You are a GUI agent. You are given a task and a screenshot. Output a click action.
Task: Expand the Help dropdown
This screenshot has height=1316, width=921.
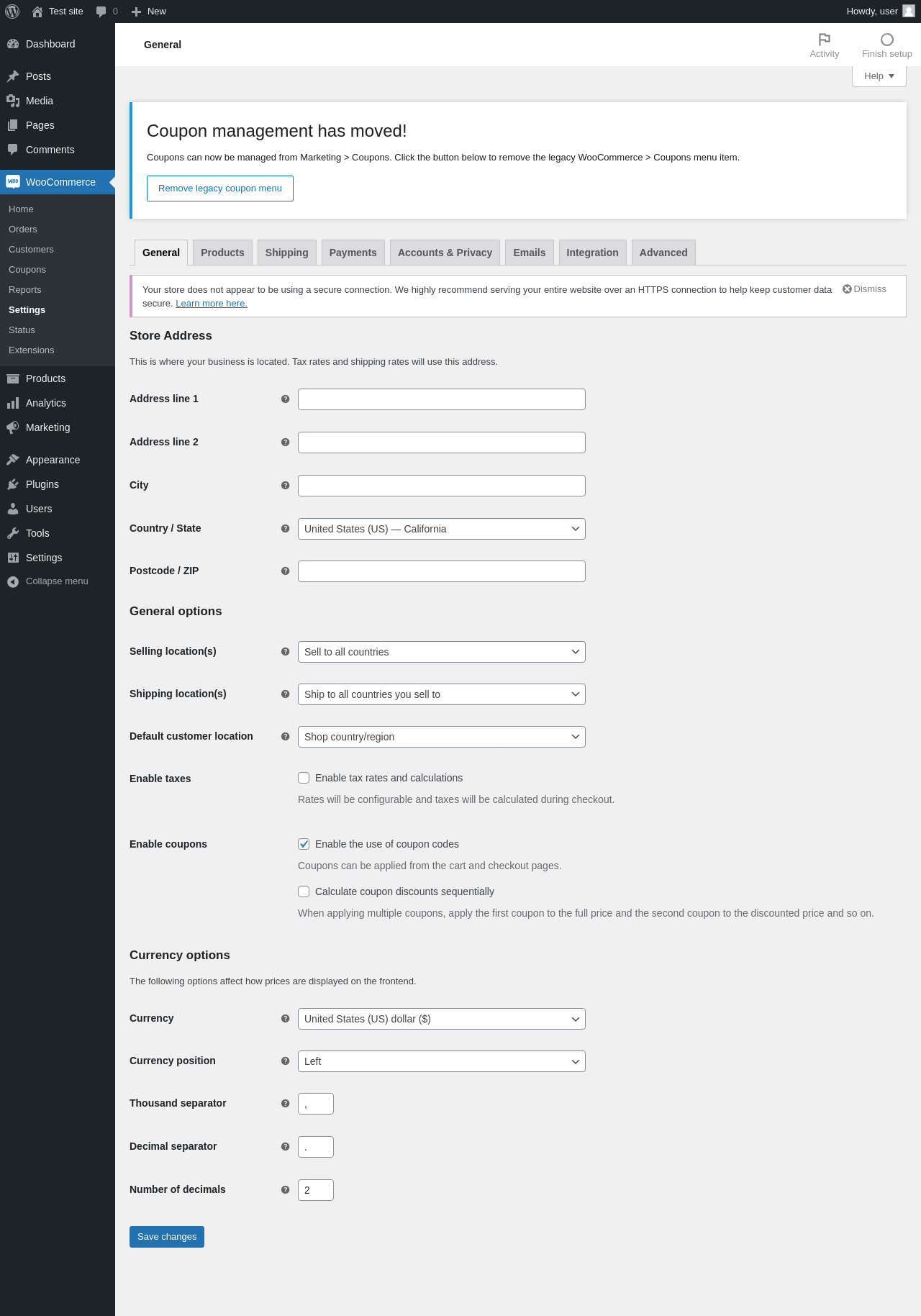[879, 76]
